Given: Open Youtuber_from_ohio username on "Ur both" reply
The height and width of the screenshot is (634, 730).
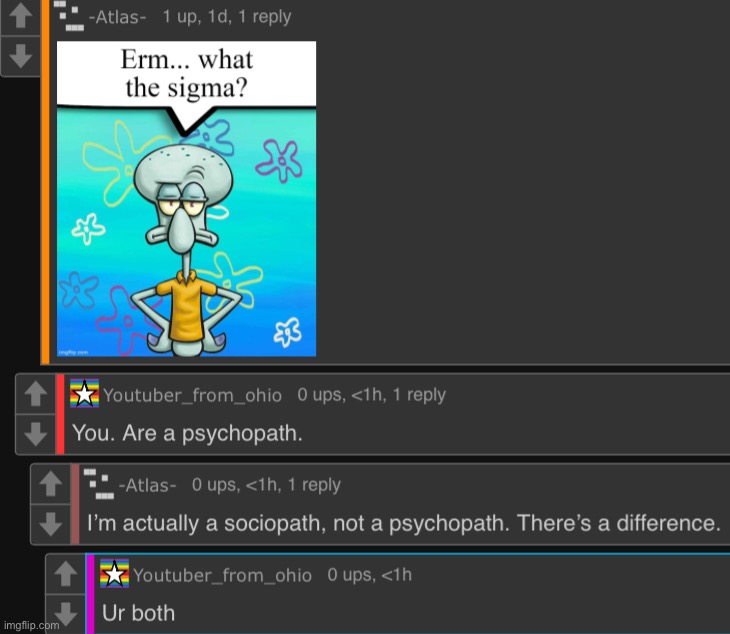Looking at the screenshot, I should click(222, 575).
